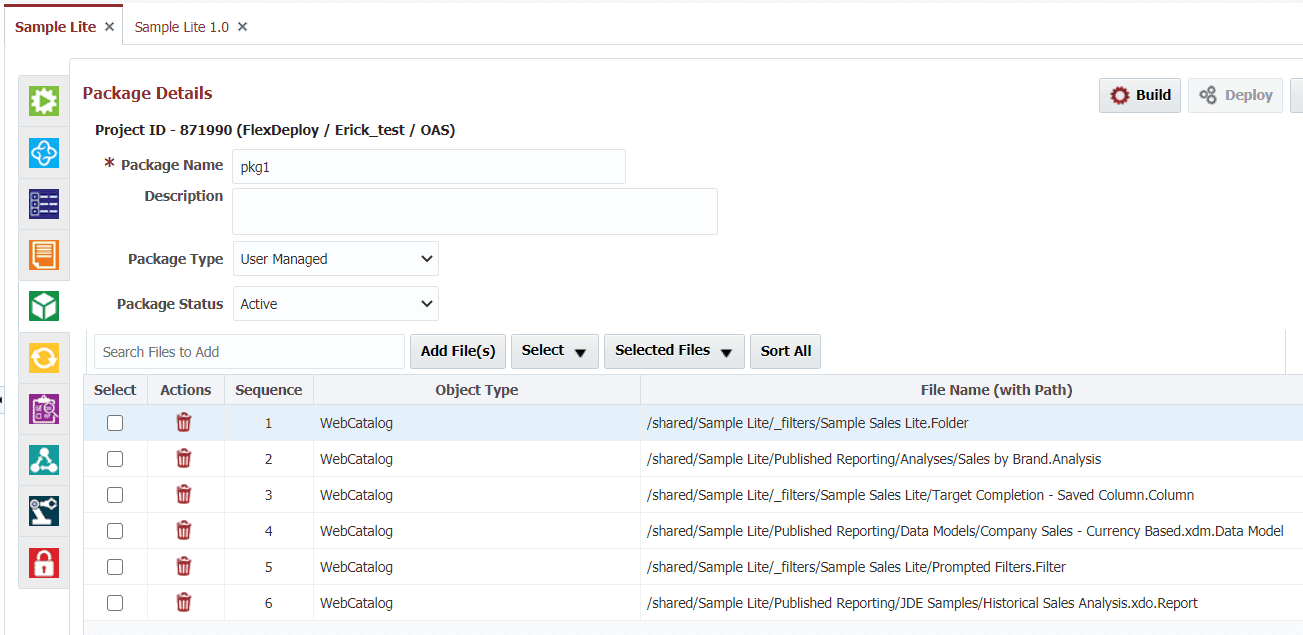Switch to the Sample Lite 1.0 tab
The height and width of the screenshot is (635, 1303).
point(182,27)
